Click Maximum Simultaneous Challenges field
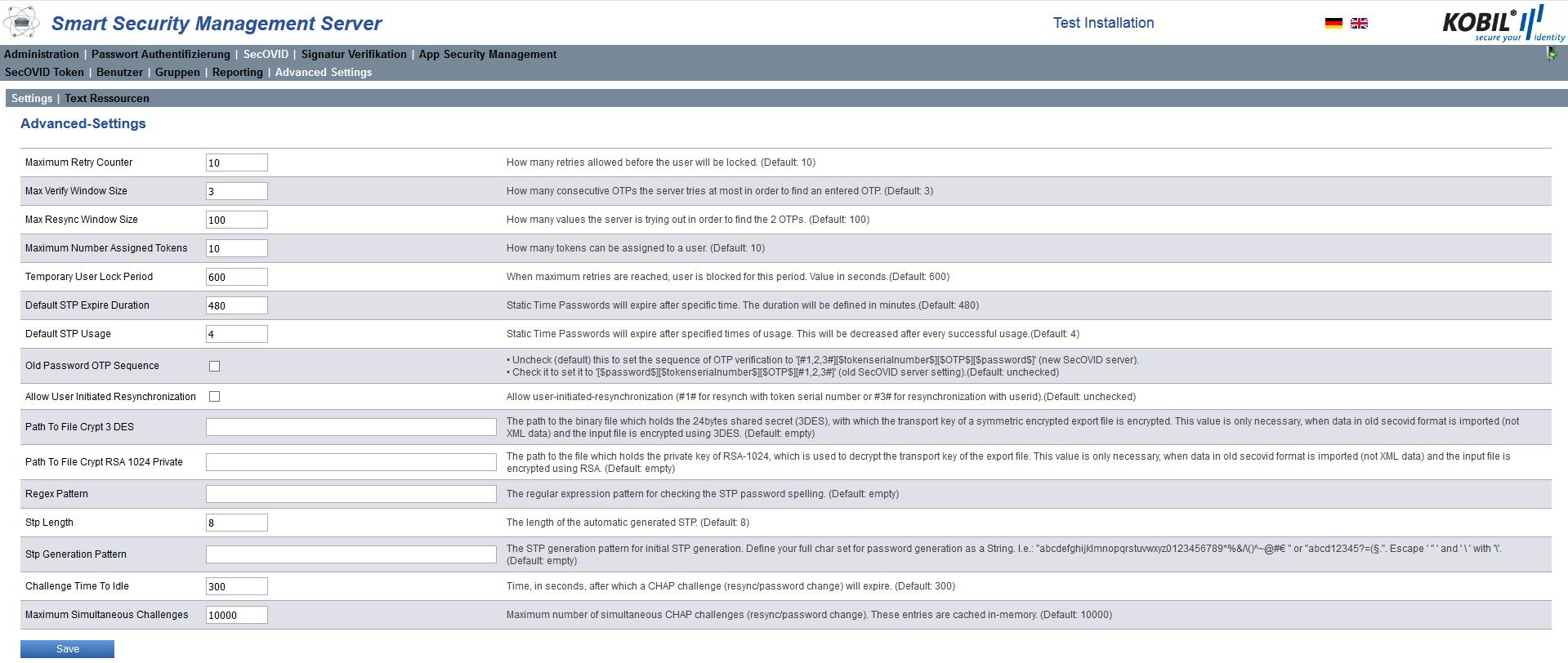 pyautogui.click(x=236, y=615)
